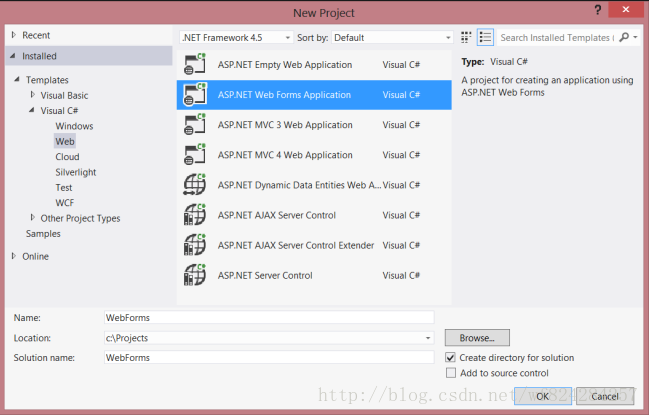Click the Dynamic Data Entities globe icon
Viewport: 649px width, 415px height.
click(x=195, y=185)
